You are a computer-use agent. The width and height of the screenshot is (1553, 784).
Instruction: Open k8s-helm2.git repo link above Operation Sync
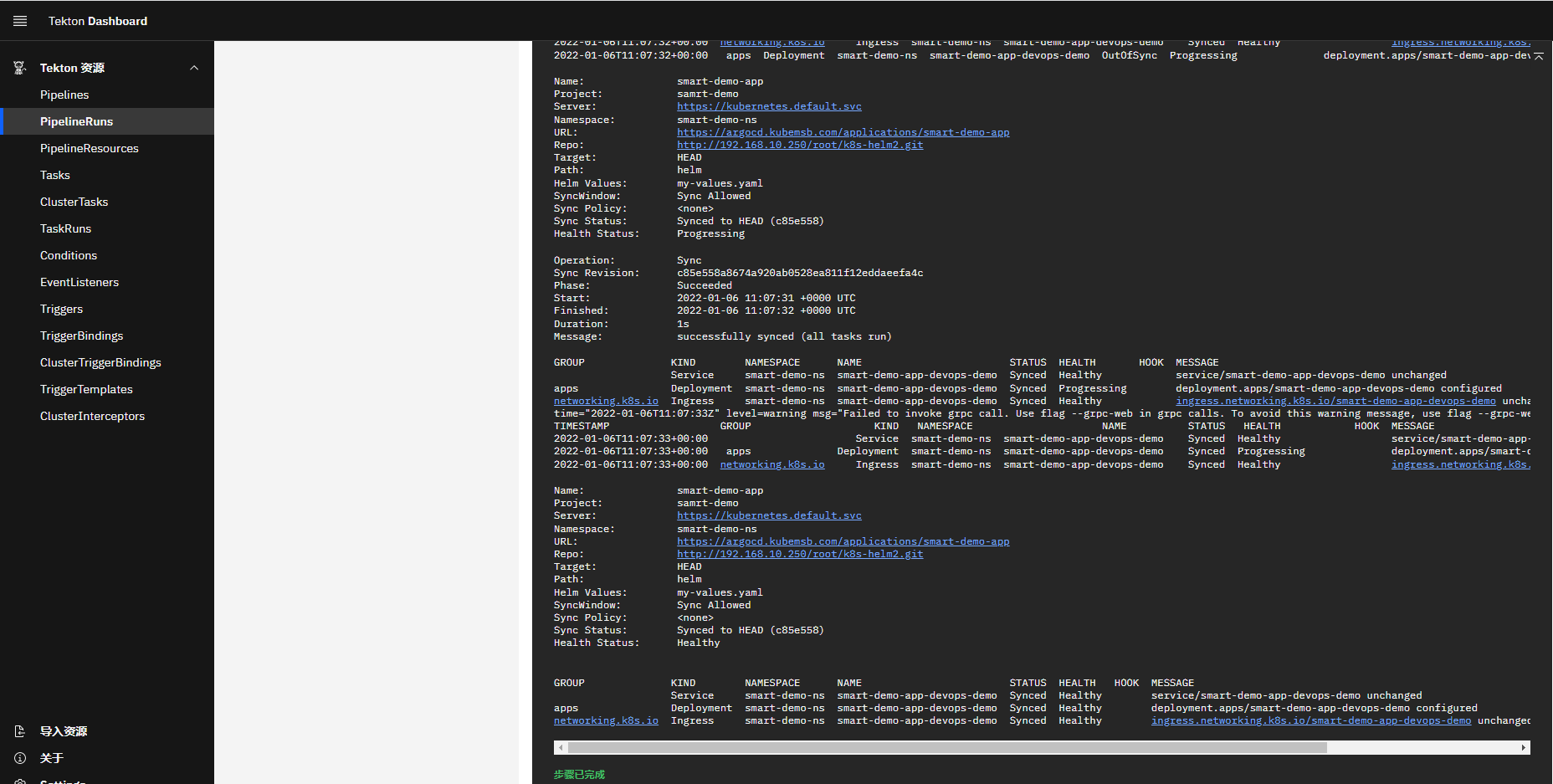tap(800, 145)
